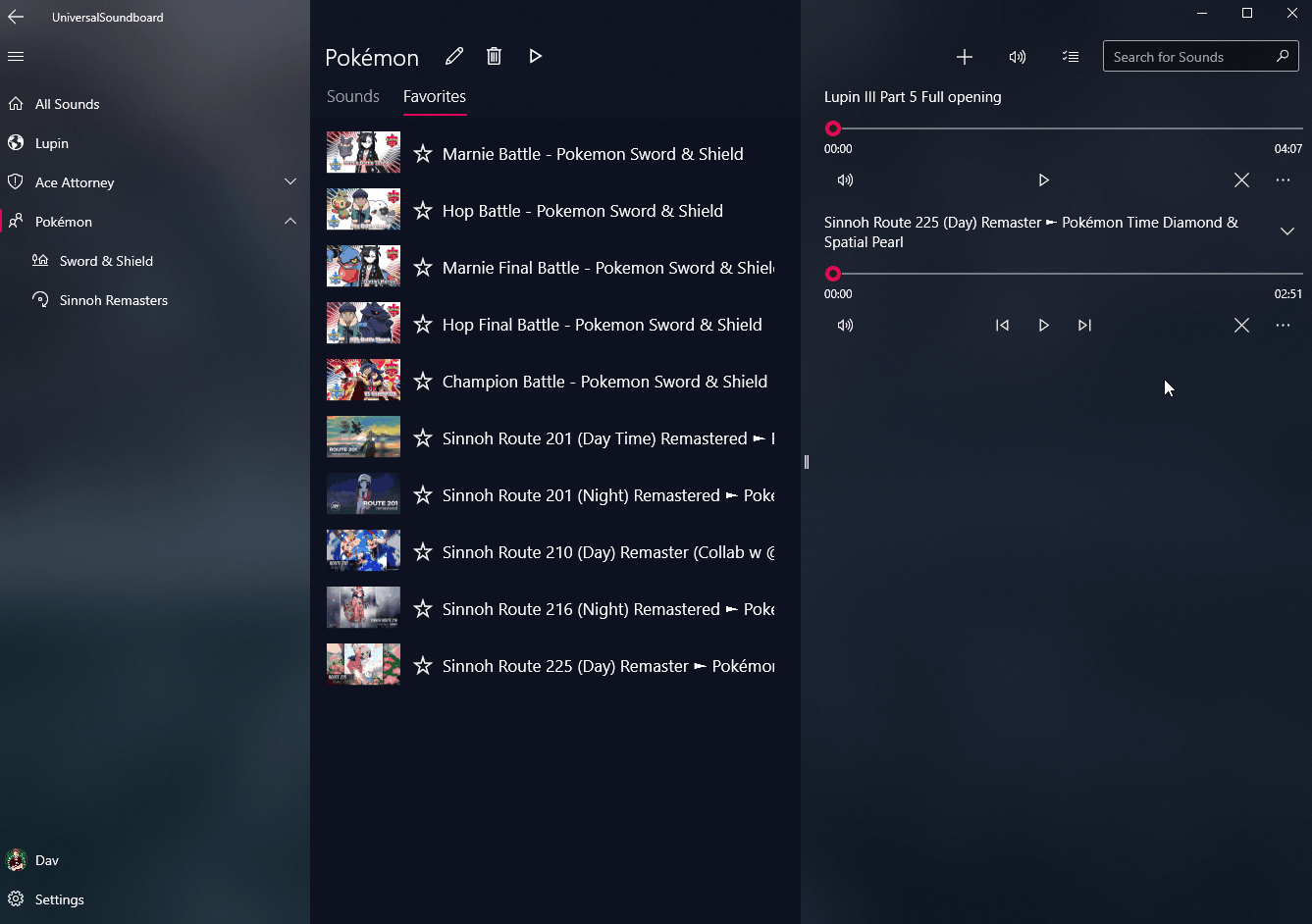Viewport: 1312px width, 924px height.
Task: Open the hamburger navigation menu
Action: tap(16, 57)
